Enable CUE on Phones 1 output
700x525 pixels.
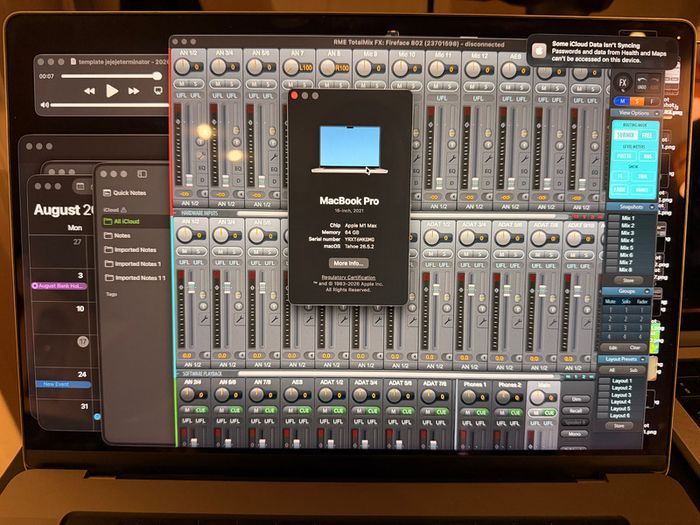click(x=481, y=412)
